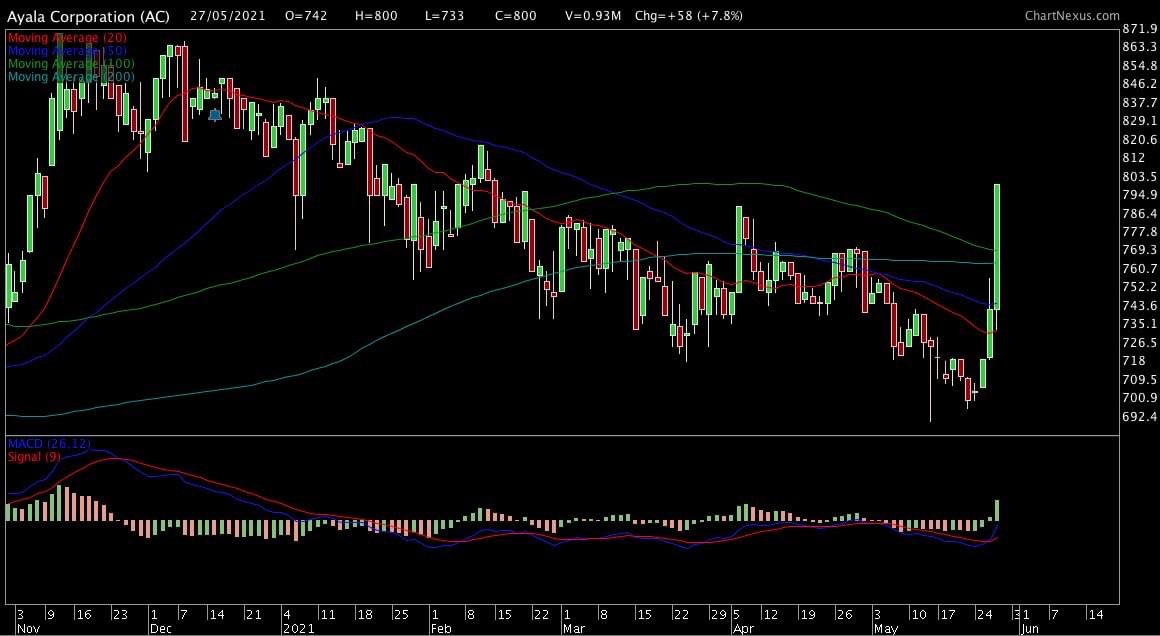The width and height of the screenshot is (1160, 636).
Task: Click the 752.2 price axis label
Action: click(1139, 287)
